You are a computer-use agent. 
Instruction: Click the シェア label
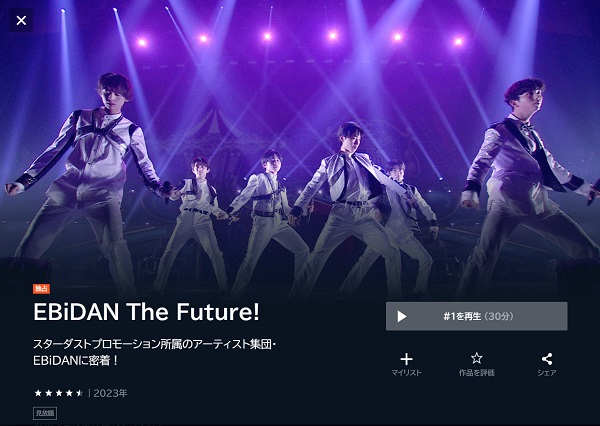pos(547,373)
